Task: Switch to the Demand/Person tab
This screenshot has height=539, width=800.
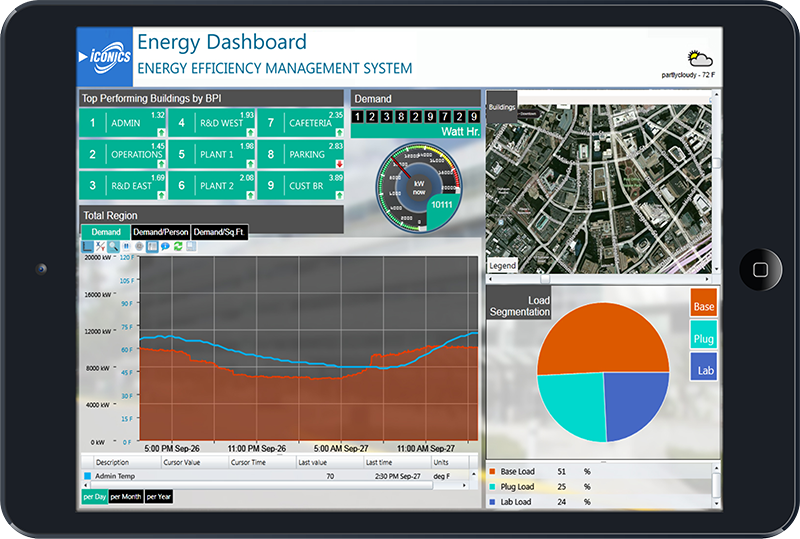Action: coord(160,232)
